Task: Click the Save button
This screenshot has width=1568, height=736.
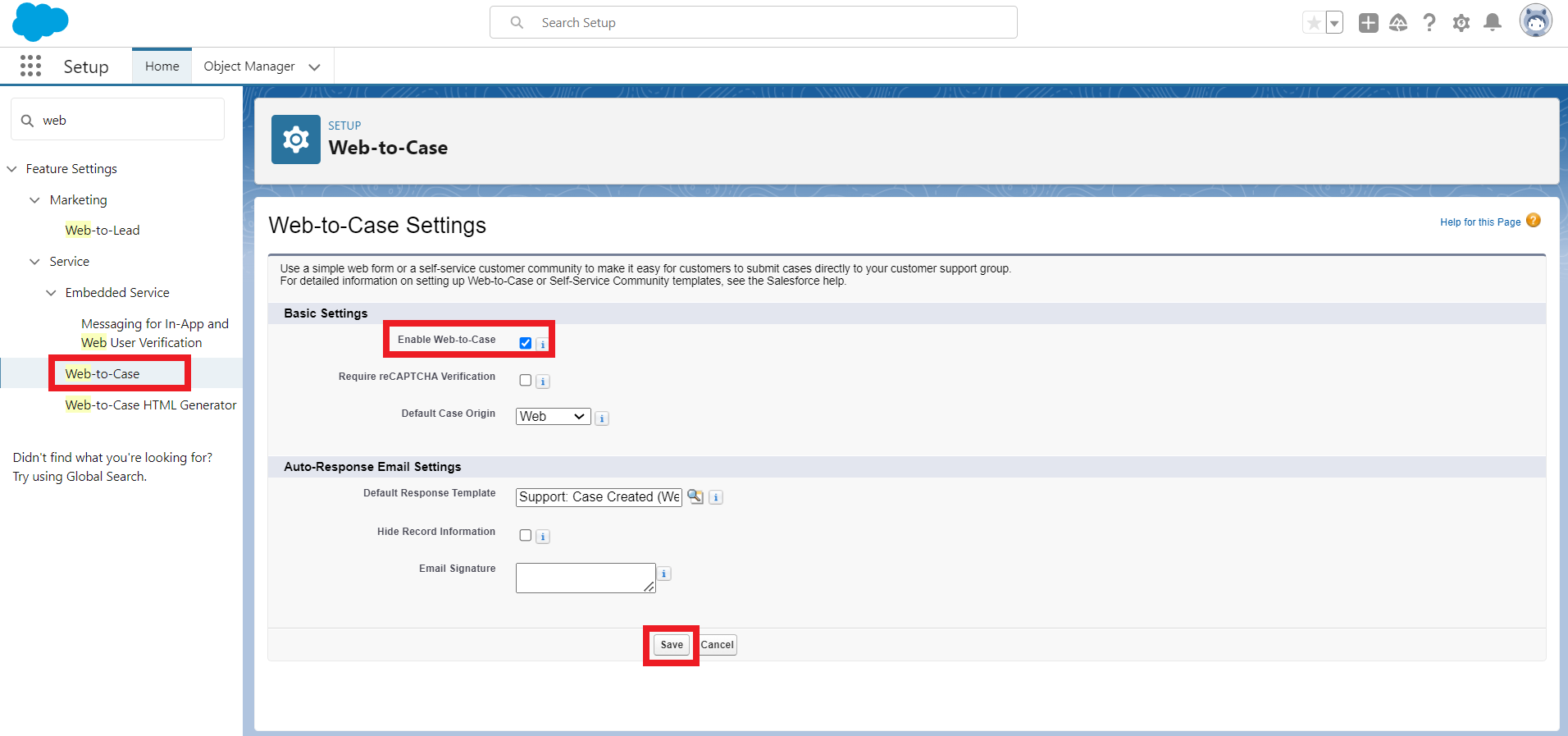Action: [672, 645]
